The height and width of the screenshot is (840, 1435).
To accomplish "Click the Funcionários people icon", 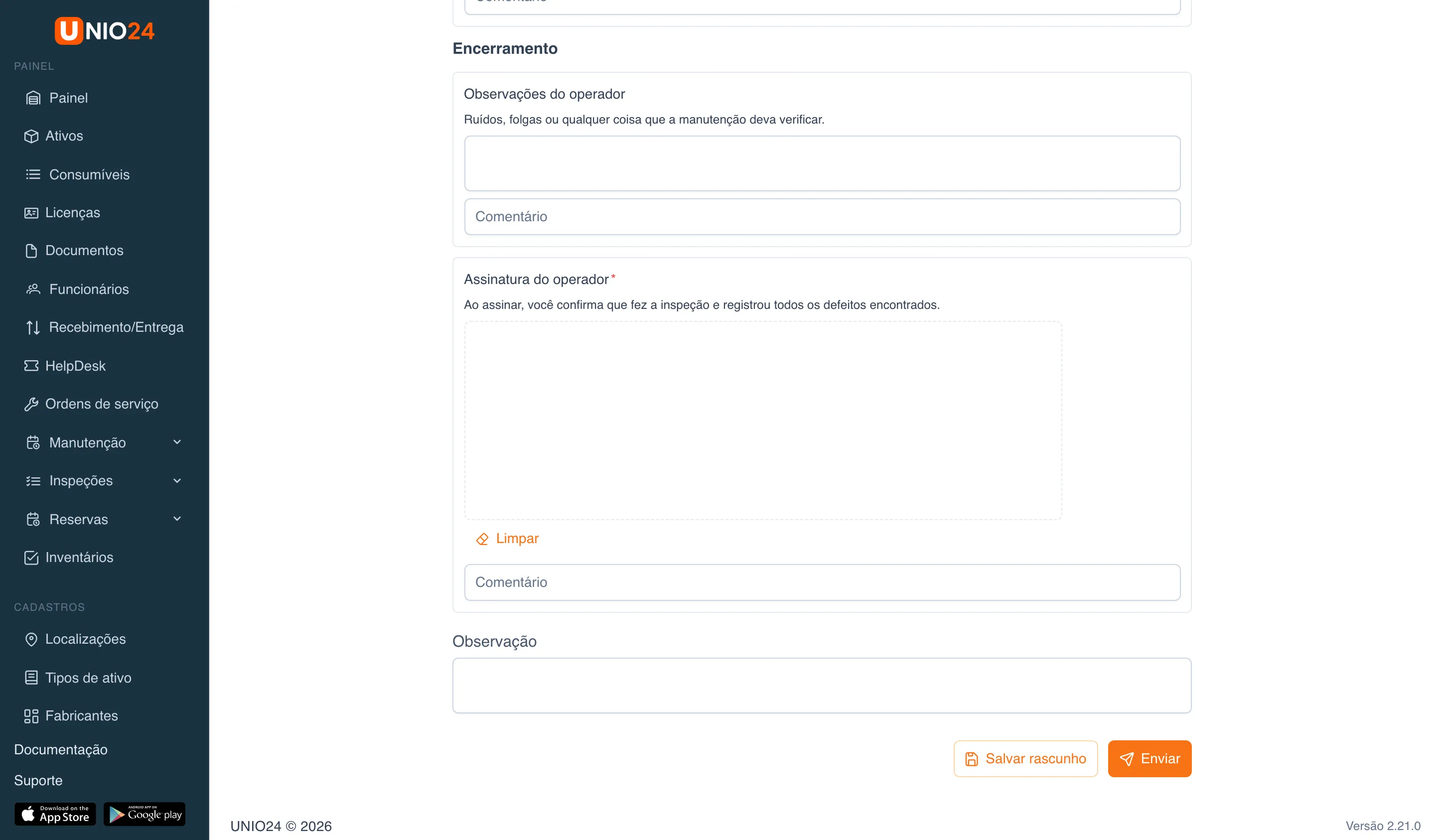I will pos(33,289).
